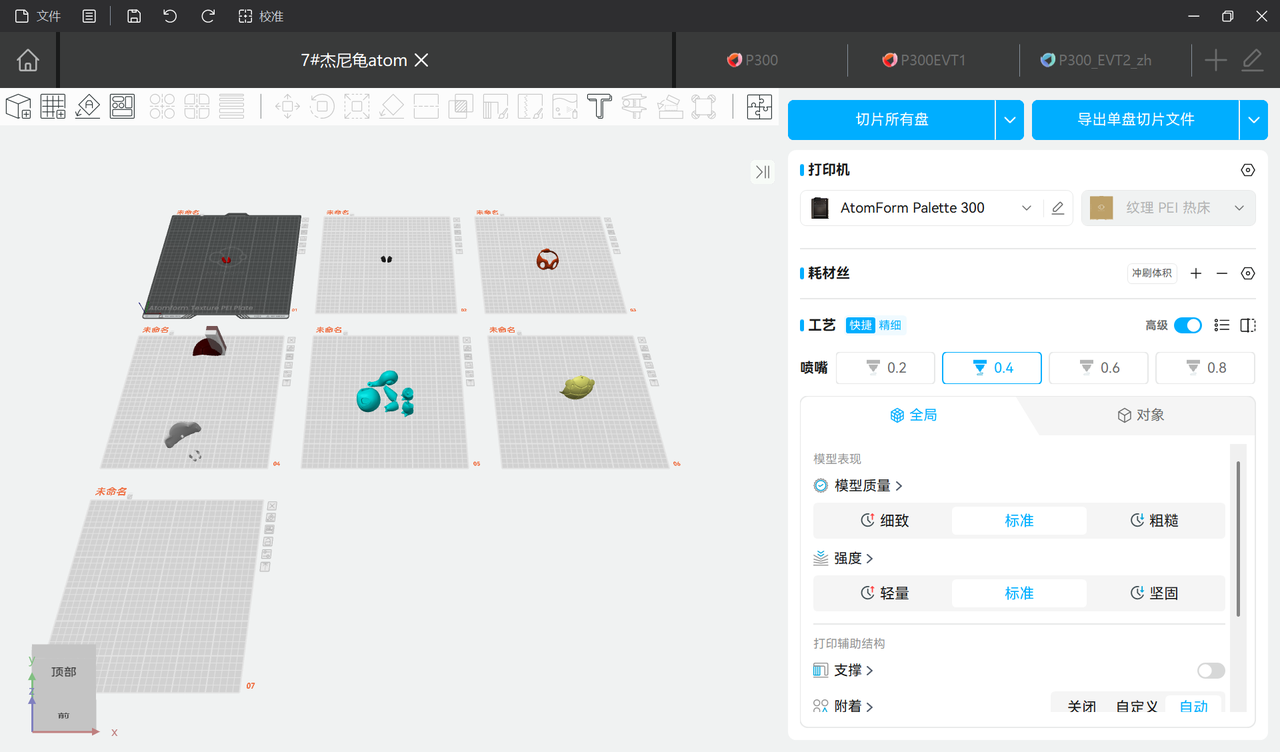Select the 0.2 nozzle size
The width and height of the screenshot is (1280, 752).
[886, 368]
